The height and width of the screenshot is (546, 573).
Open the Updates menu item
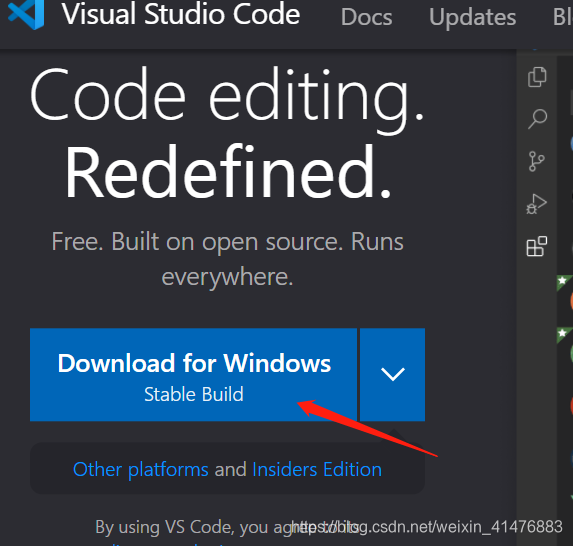(473, 17)
